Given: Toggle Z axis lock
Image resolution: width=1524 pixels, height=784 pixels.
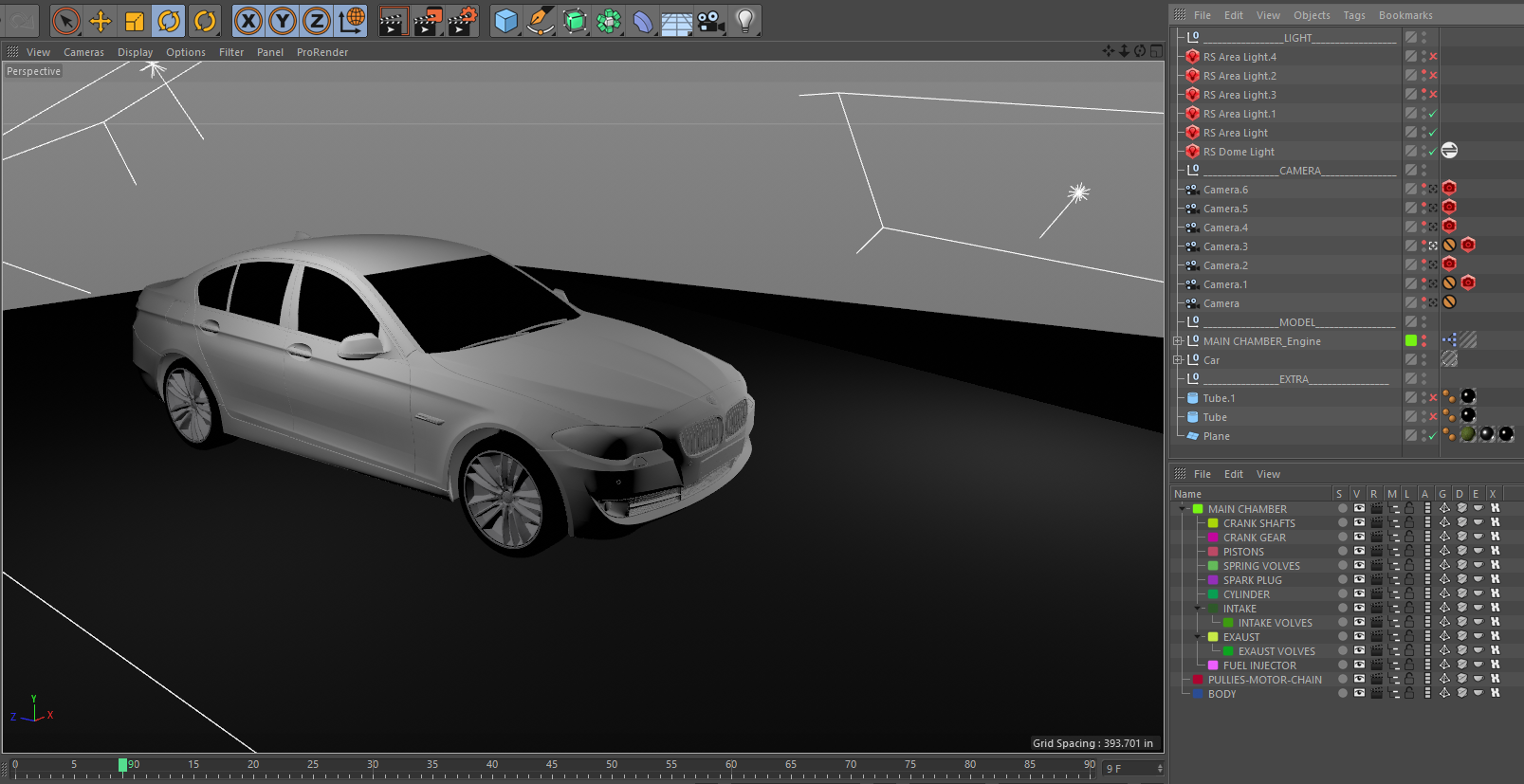Looking at the screenshot, I should tap(316, 21).
